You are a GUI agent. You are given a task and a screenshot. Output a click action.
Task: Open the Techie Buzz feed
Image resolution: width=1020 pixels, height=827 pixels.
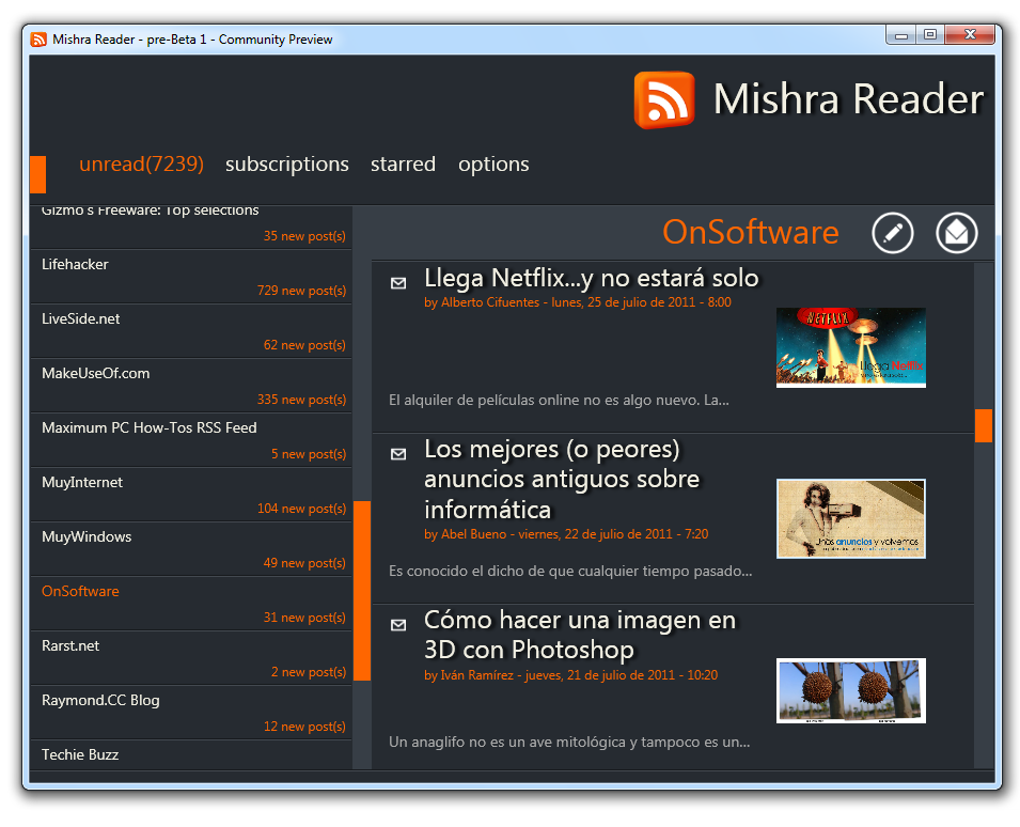191,755
